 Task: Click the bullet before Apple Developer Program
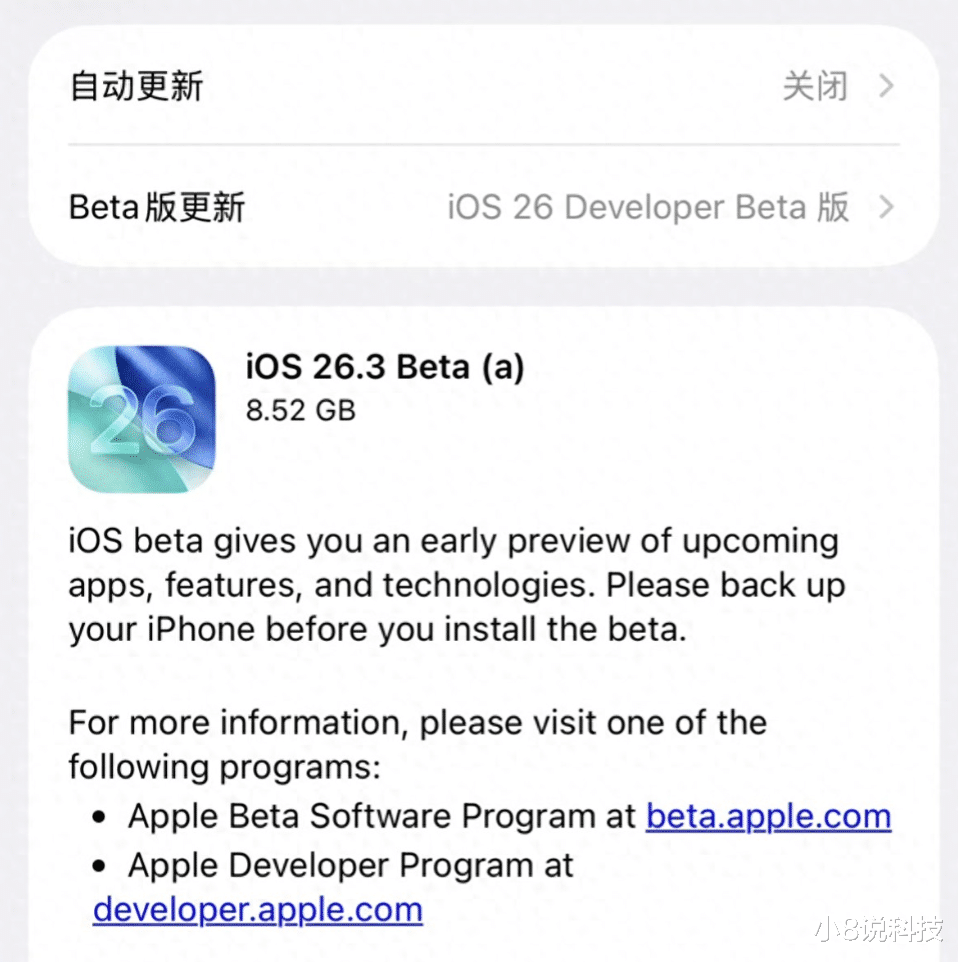coord(98,865)
